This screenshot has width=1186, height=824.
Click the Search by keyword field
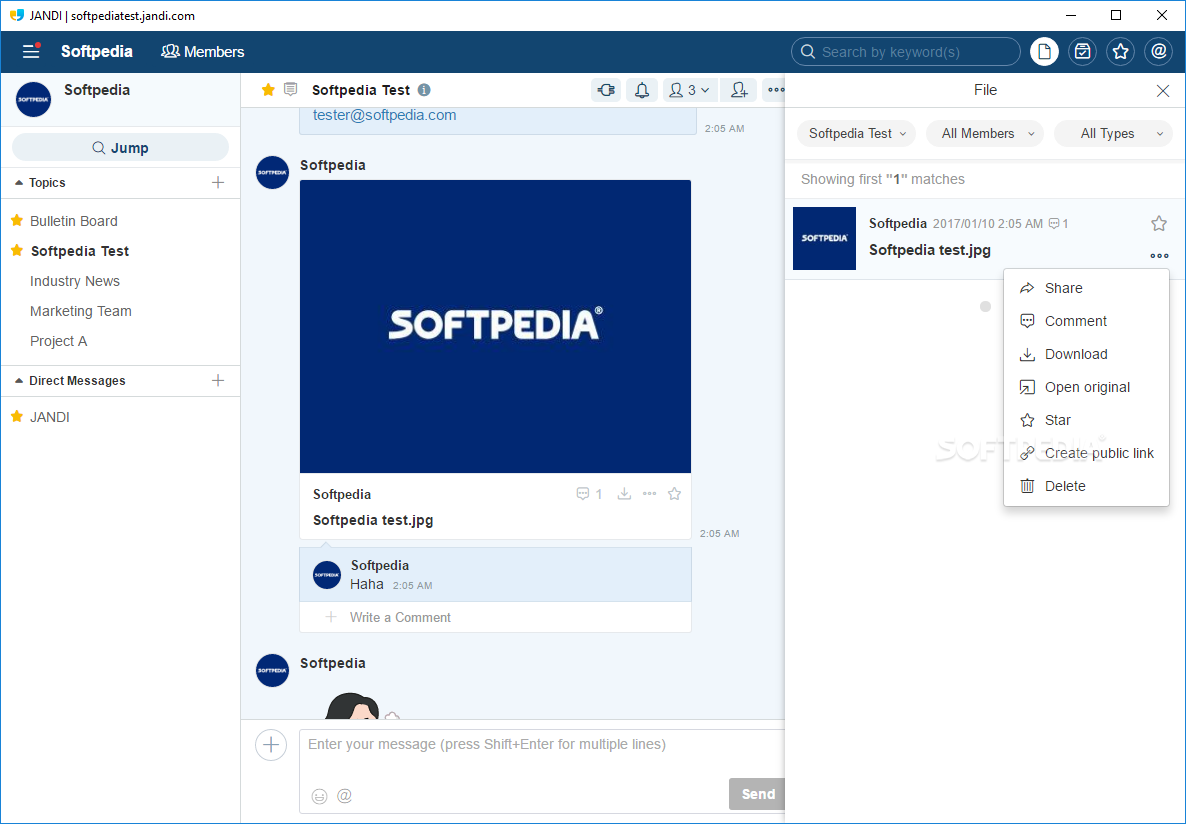coord(905,51)
